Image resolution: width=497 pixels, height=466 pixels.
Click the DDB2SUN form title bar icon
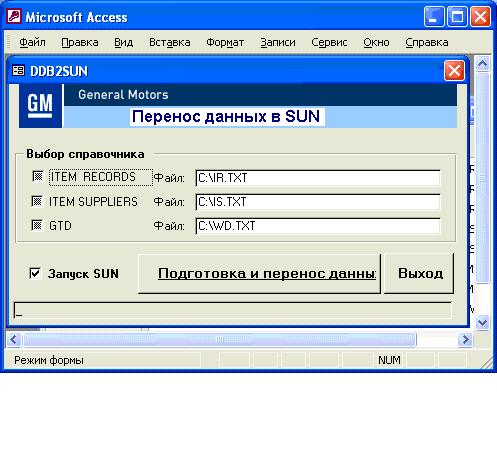tap(18, 71)
